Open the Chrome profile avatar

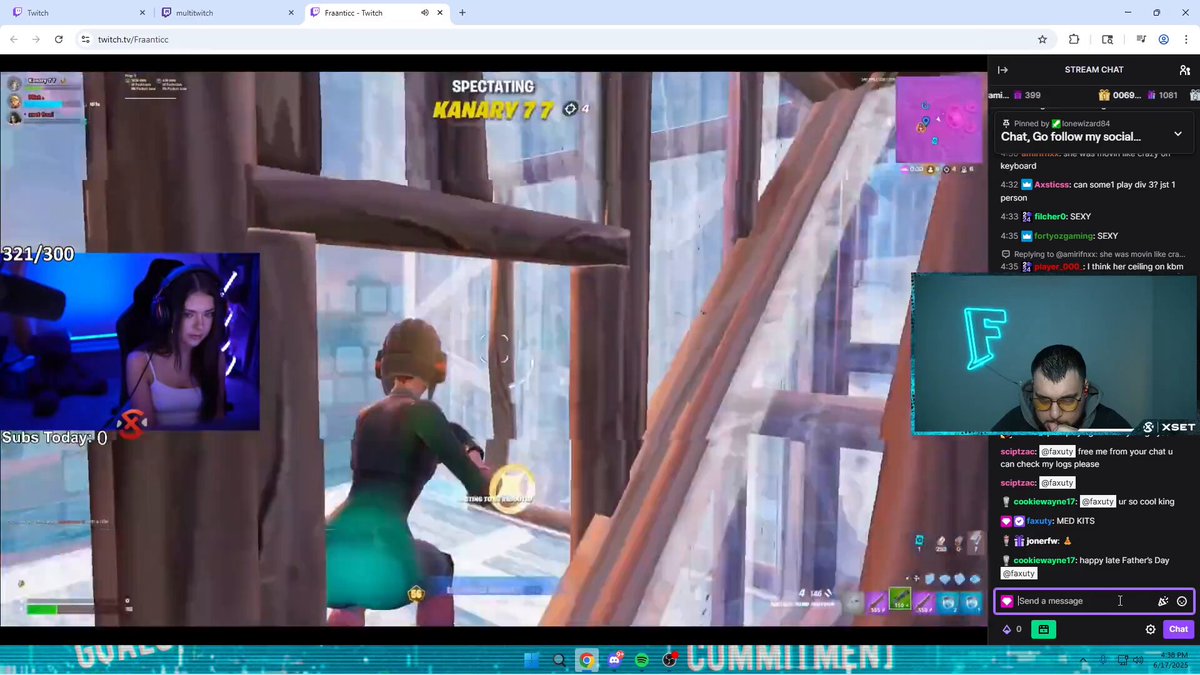click(x=1164, y=39)
